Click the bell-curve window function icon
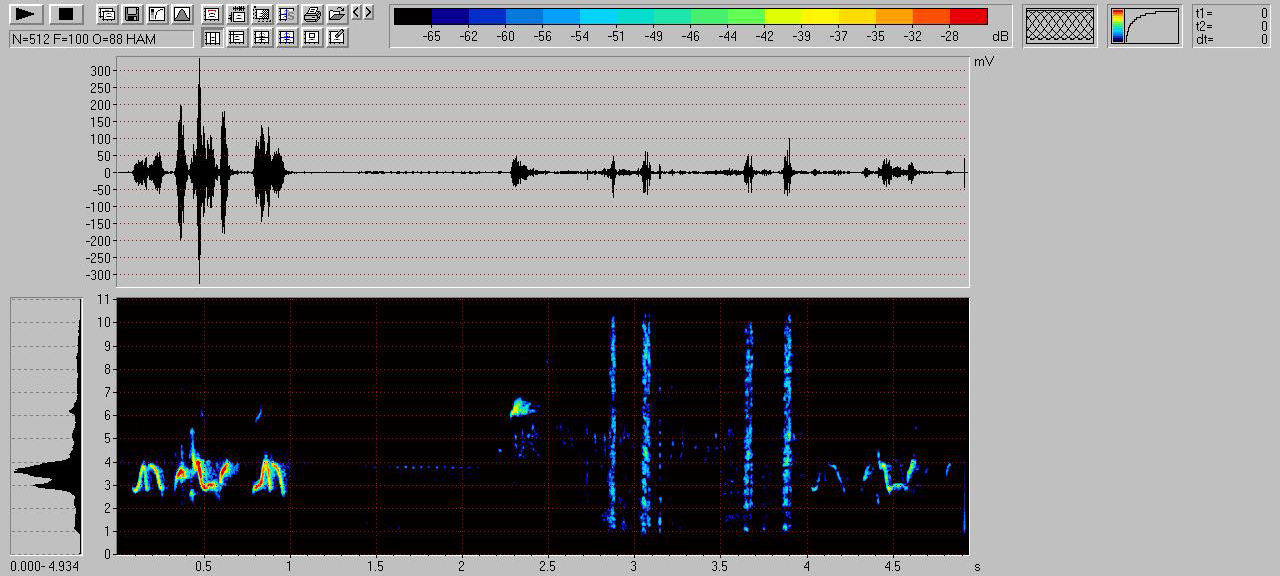The height and width of the screenshot is (576, 1280). click(181, 14)
